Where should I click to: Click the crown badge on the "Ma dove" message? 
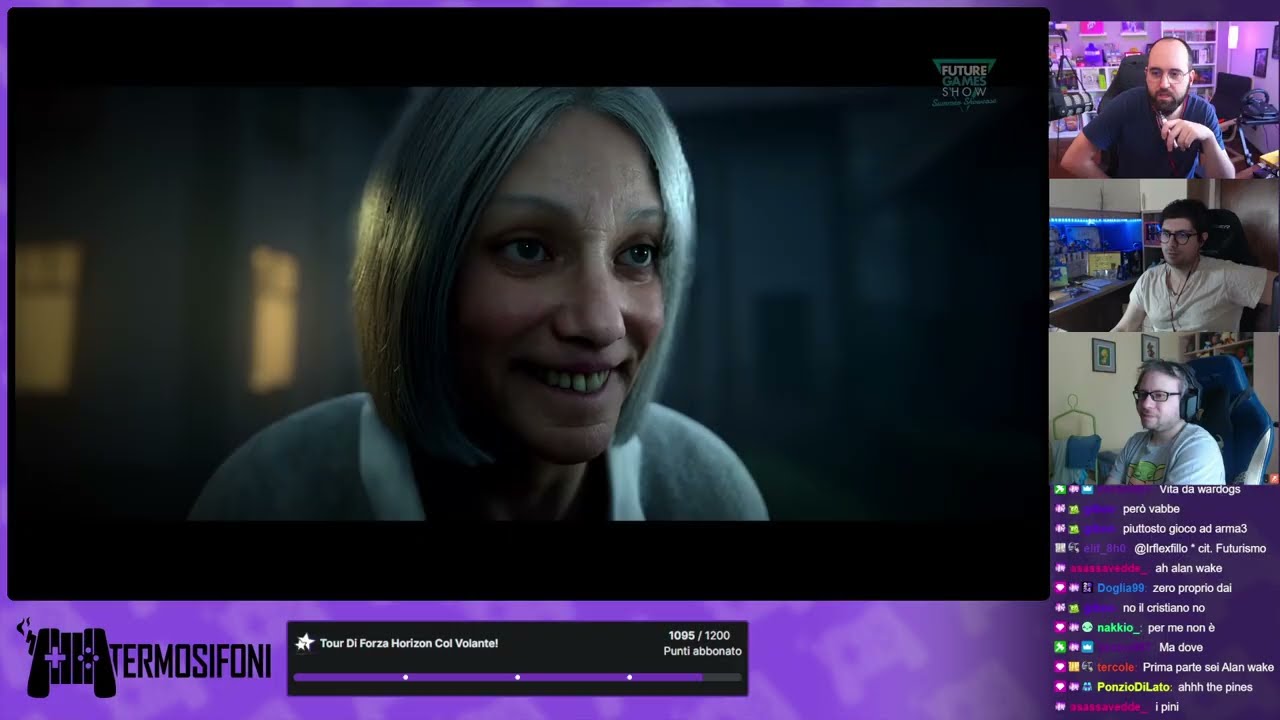(x=1087, y=648)
